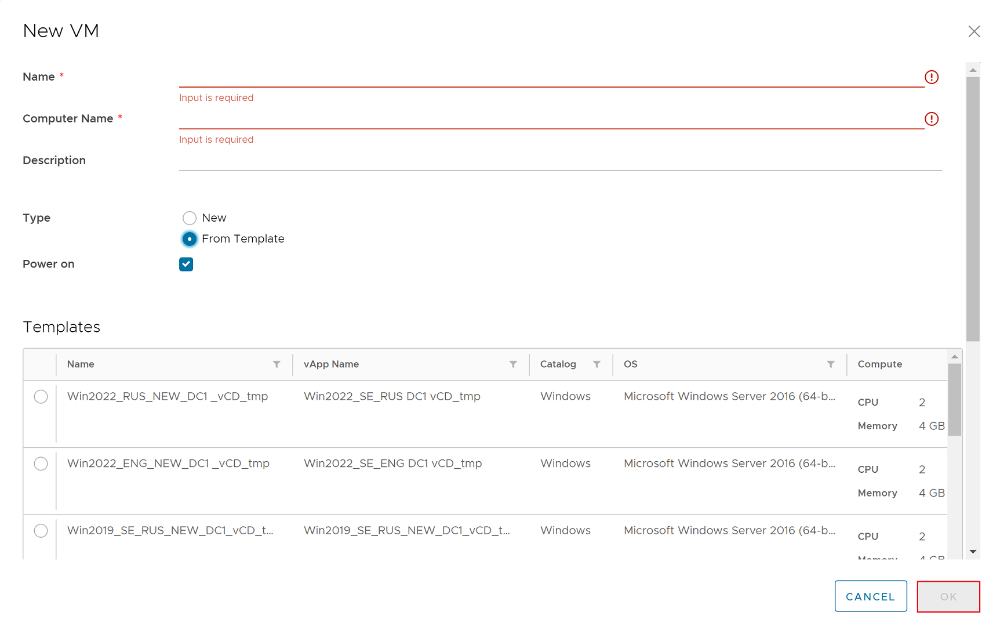
Task: Click the Computer Name error icon
Action: 931,119
